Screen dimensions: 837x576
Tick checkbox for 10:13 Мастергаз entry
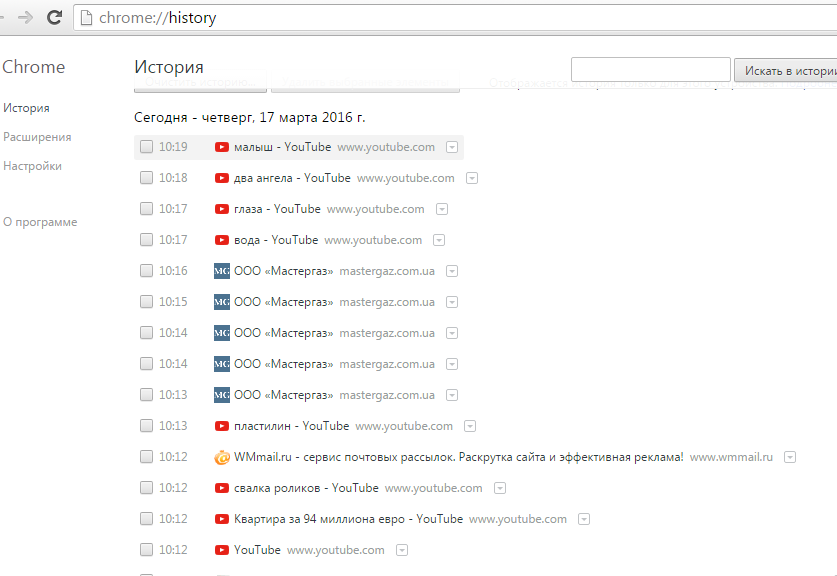pyautogui.click(x=146, y=394)
